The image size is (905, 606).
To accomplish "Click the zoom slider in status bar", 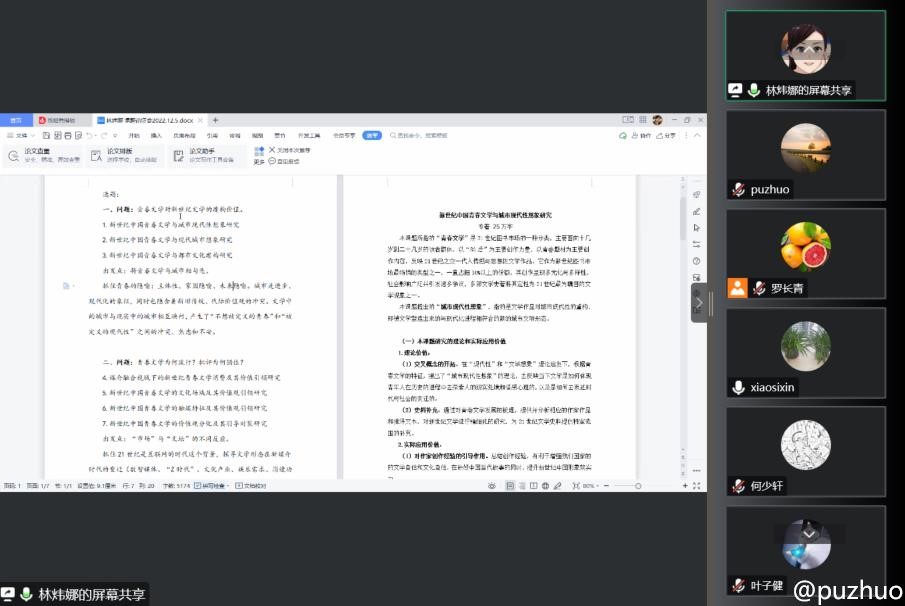I will (639, 486).
